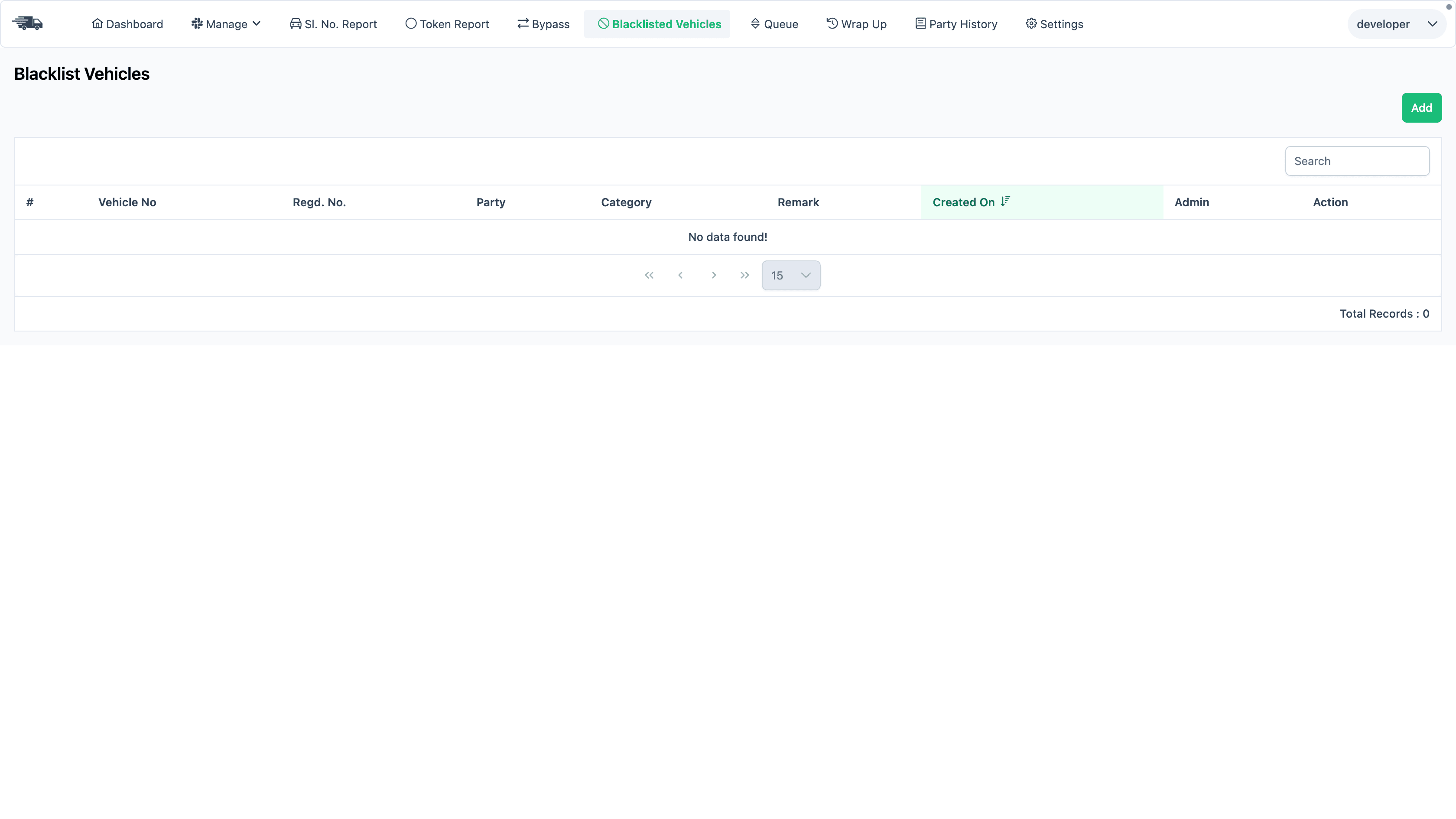Viewport: 1456px width, 819px height.
Task: Open Settings gear icon
Action: [1031, 24]
